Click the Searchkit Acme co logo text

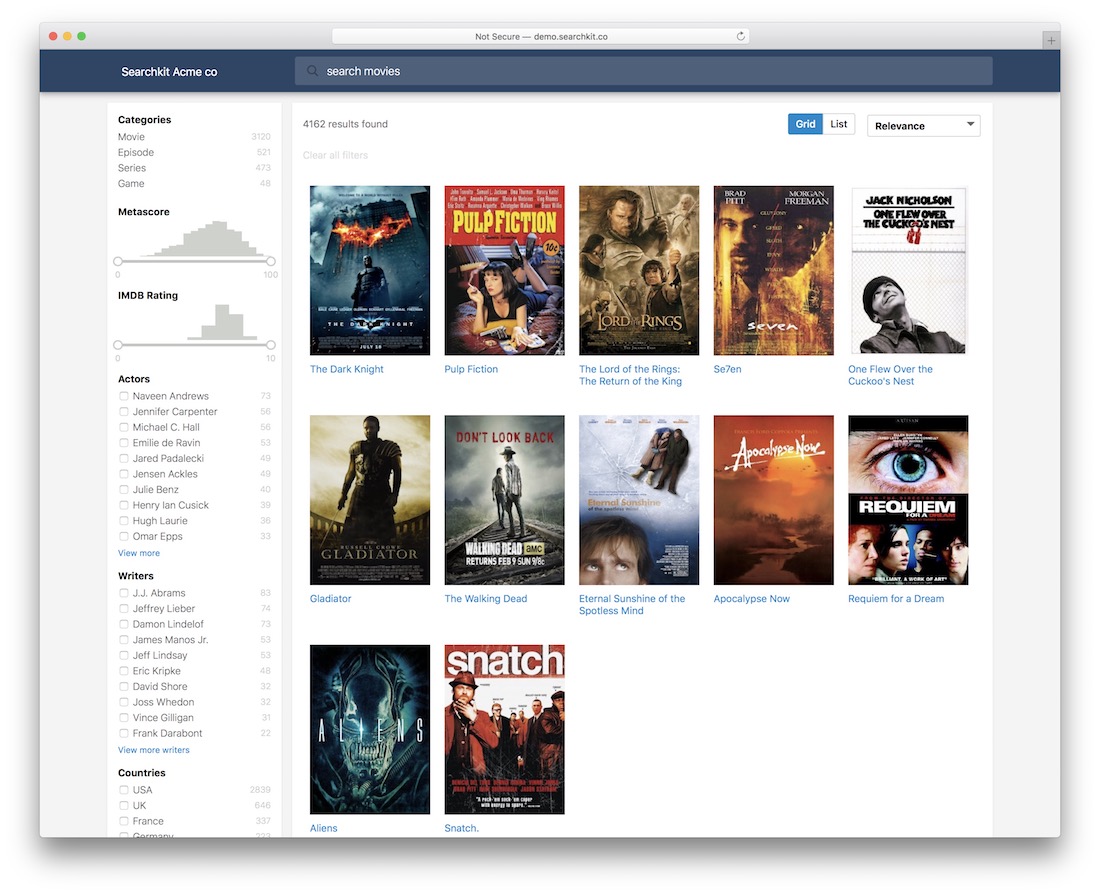point(169,72)
